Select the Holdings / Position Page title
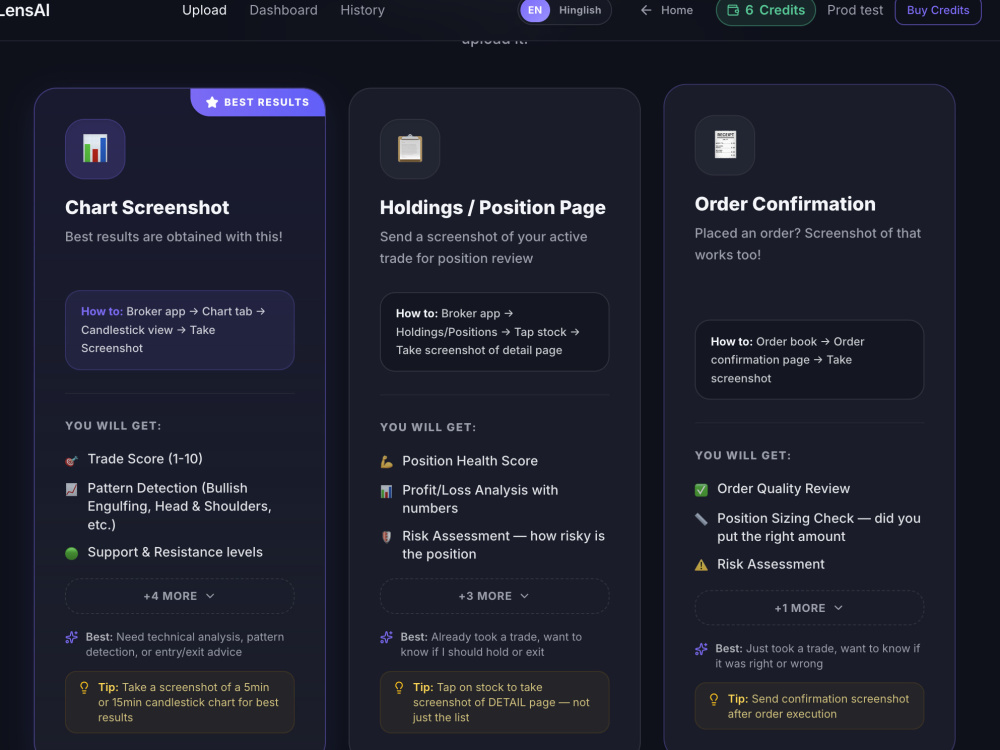1000x750 pixels. click(492, 207)
